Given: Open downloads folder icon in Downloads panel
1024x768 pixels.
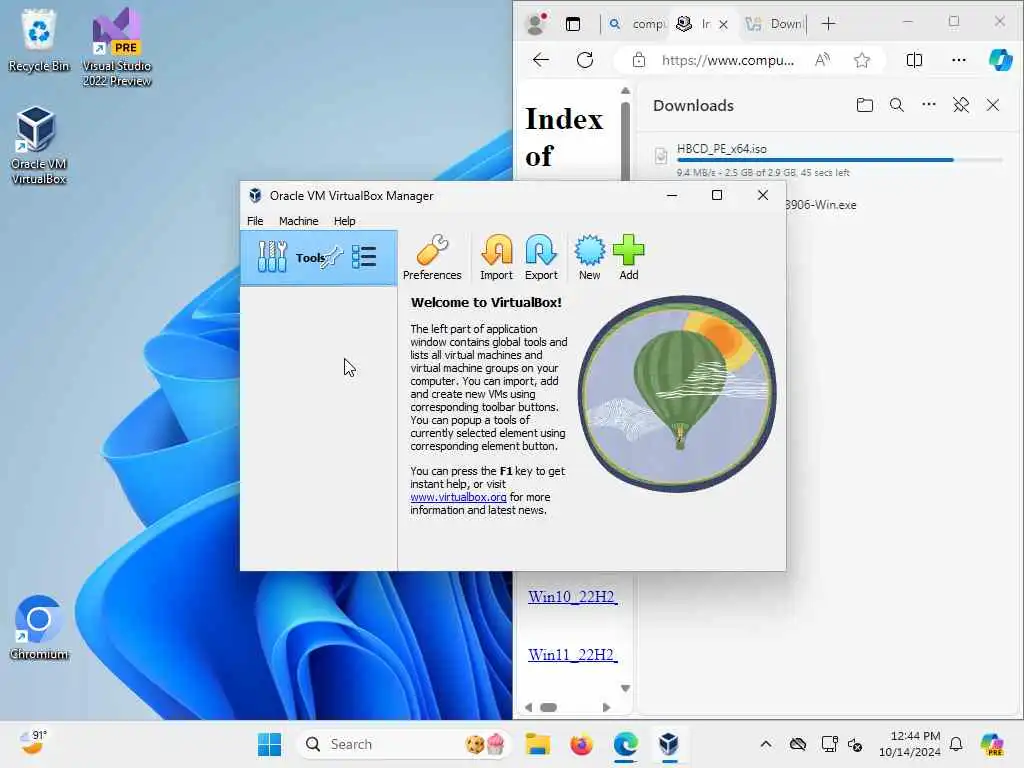Looking at the screenshot, I should pyautogui.click(x=864, y=105).
